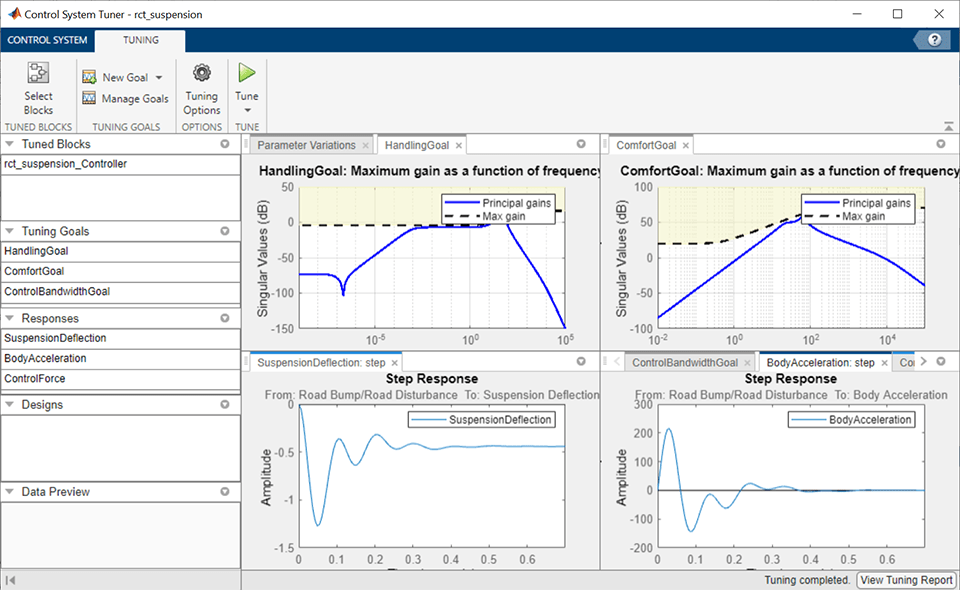Screen dimensions: 960x590
Task: Click the New Goal icon
Action: pyautogui.click(x=89, y=77)
